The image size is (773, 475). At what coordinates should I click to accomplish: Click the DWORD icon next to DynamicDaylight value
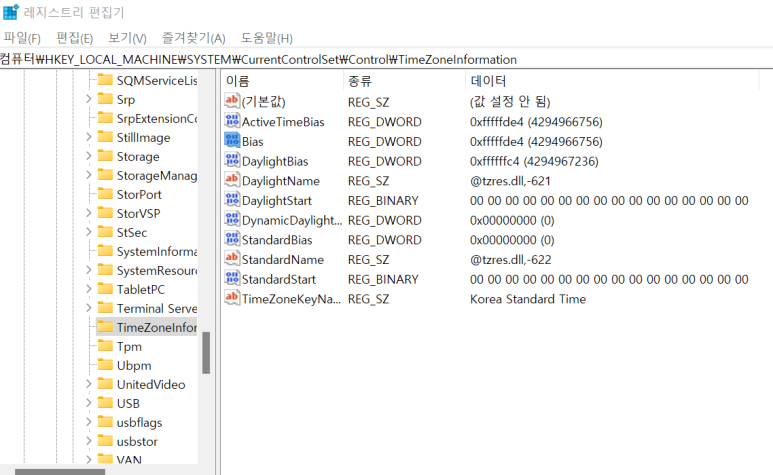(x=232, y=219)
